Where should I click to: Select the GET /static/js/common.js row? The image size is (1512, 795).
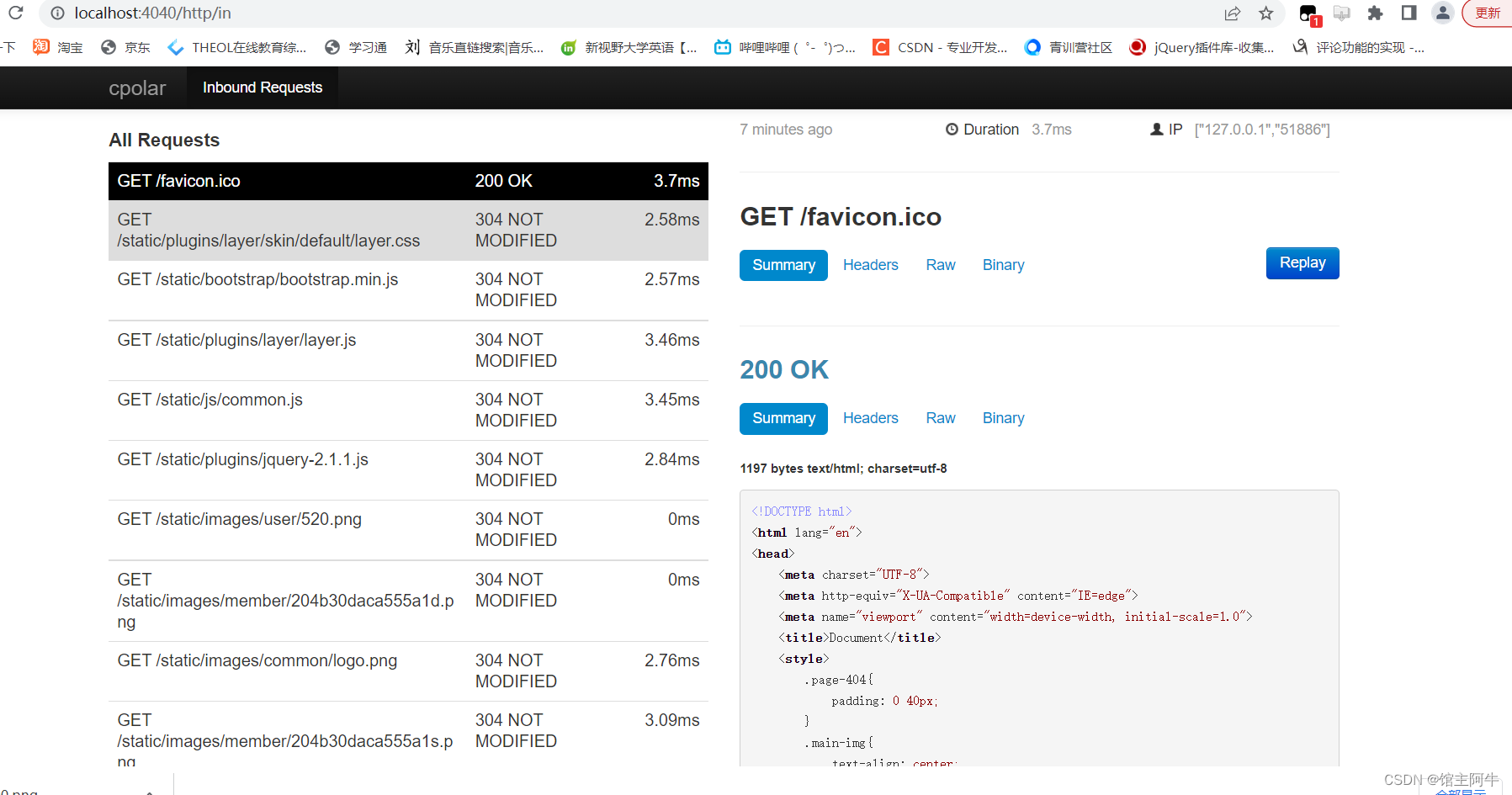pos(408,410)
